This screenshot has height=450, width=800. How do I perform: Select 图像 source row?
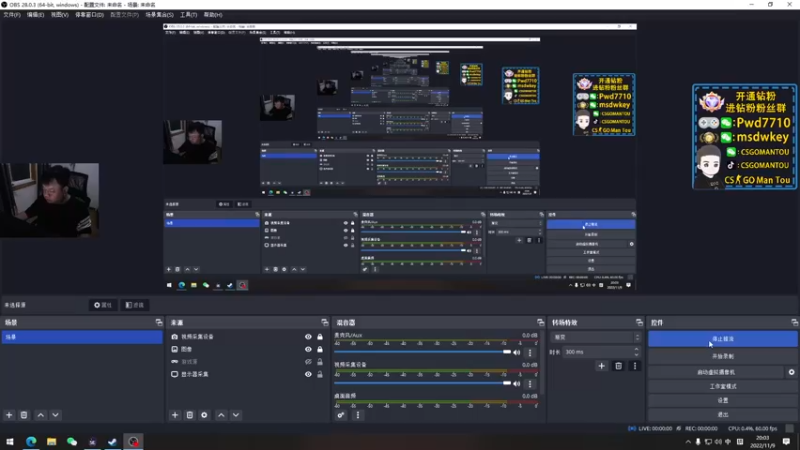[x=247, y=349]
